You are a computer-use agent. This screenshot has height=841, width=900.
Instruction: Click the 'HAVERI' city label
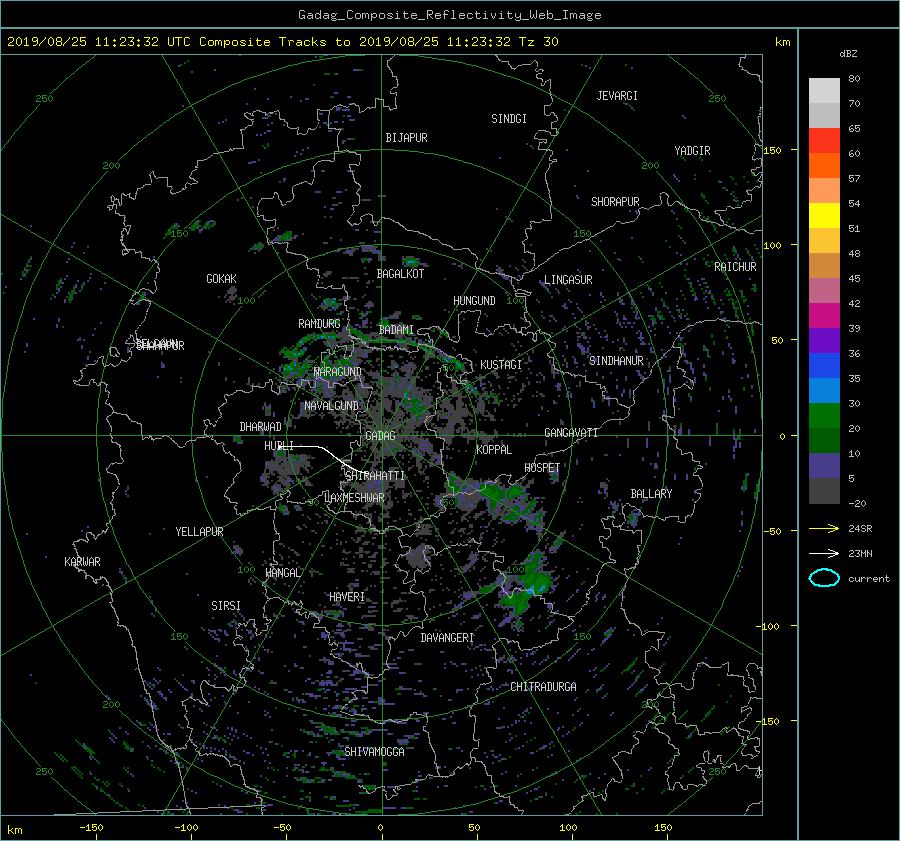347,597
